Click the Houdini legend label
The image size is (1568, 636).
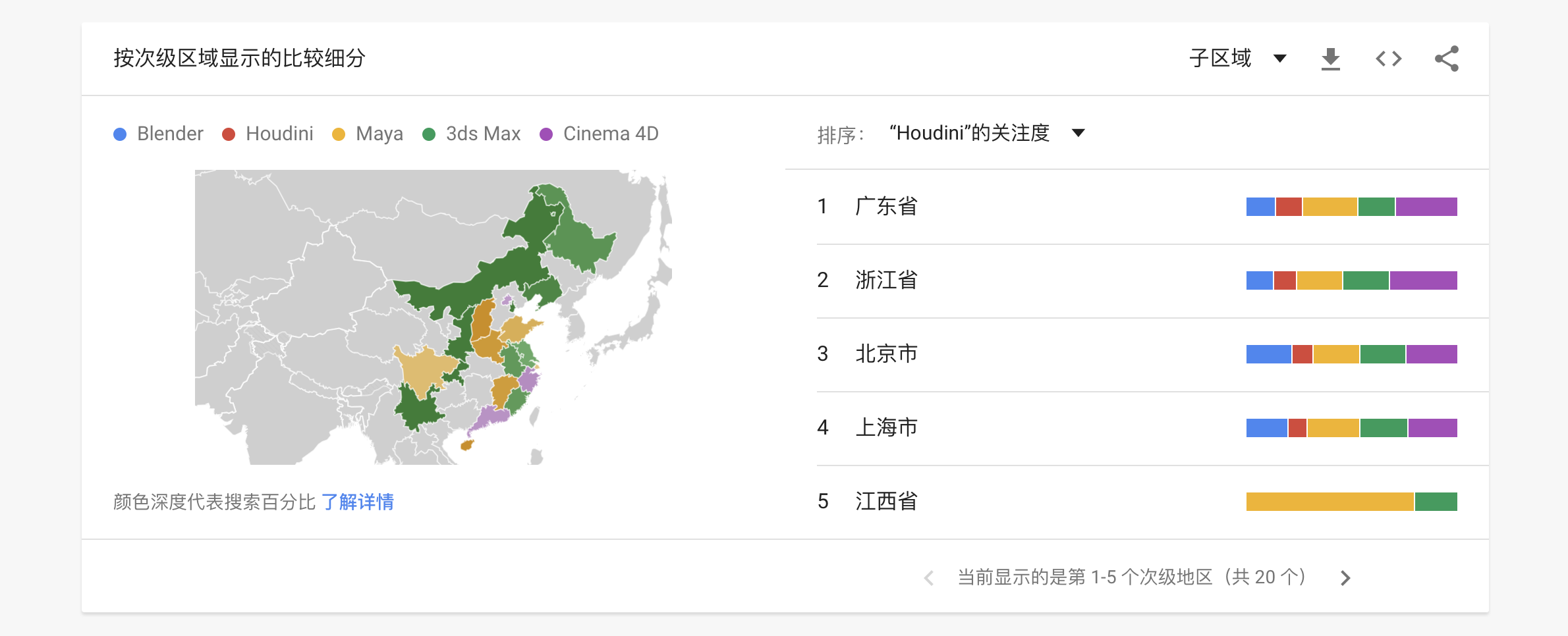click(x=279, y=134)
